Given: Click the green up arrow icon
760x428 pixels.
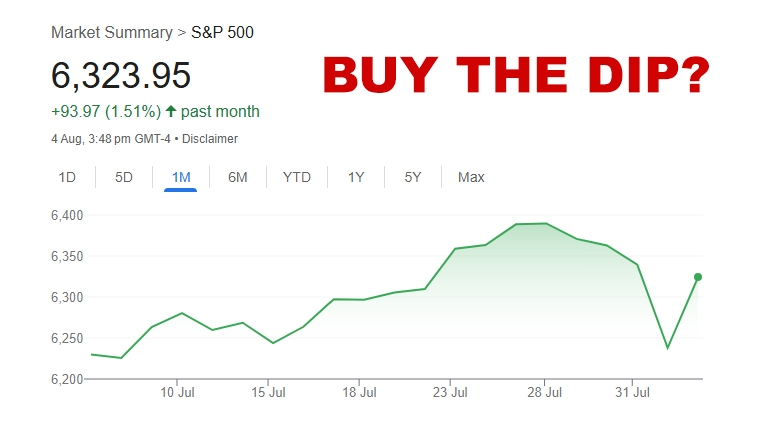Looking at the screenshot, I should tap(171, 111).
